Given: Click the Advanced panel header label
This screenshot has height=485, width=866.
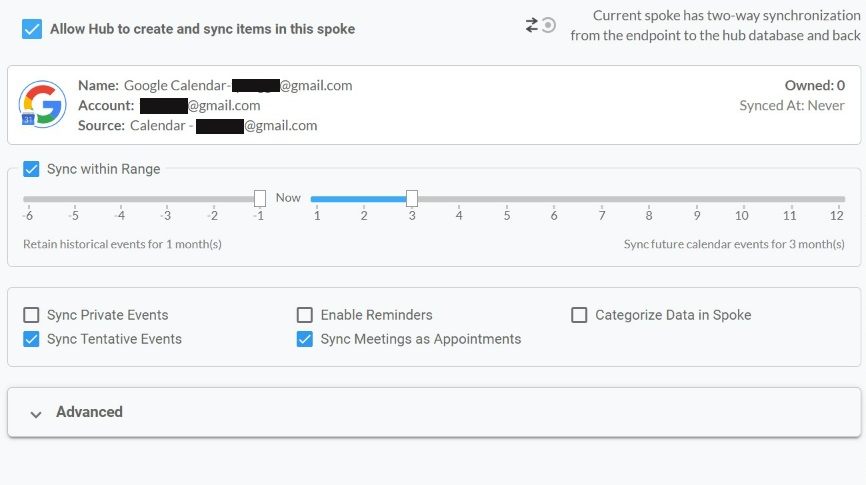Looking at the screenshot, I should [89, 412].
